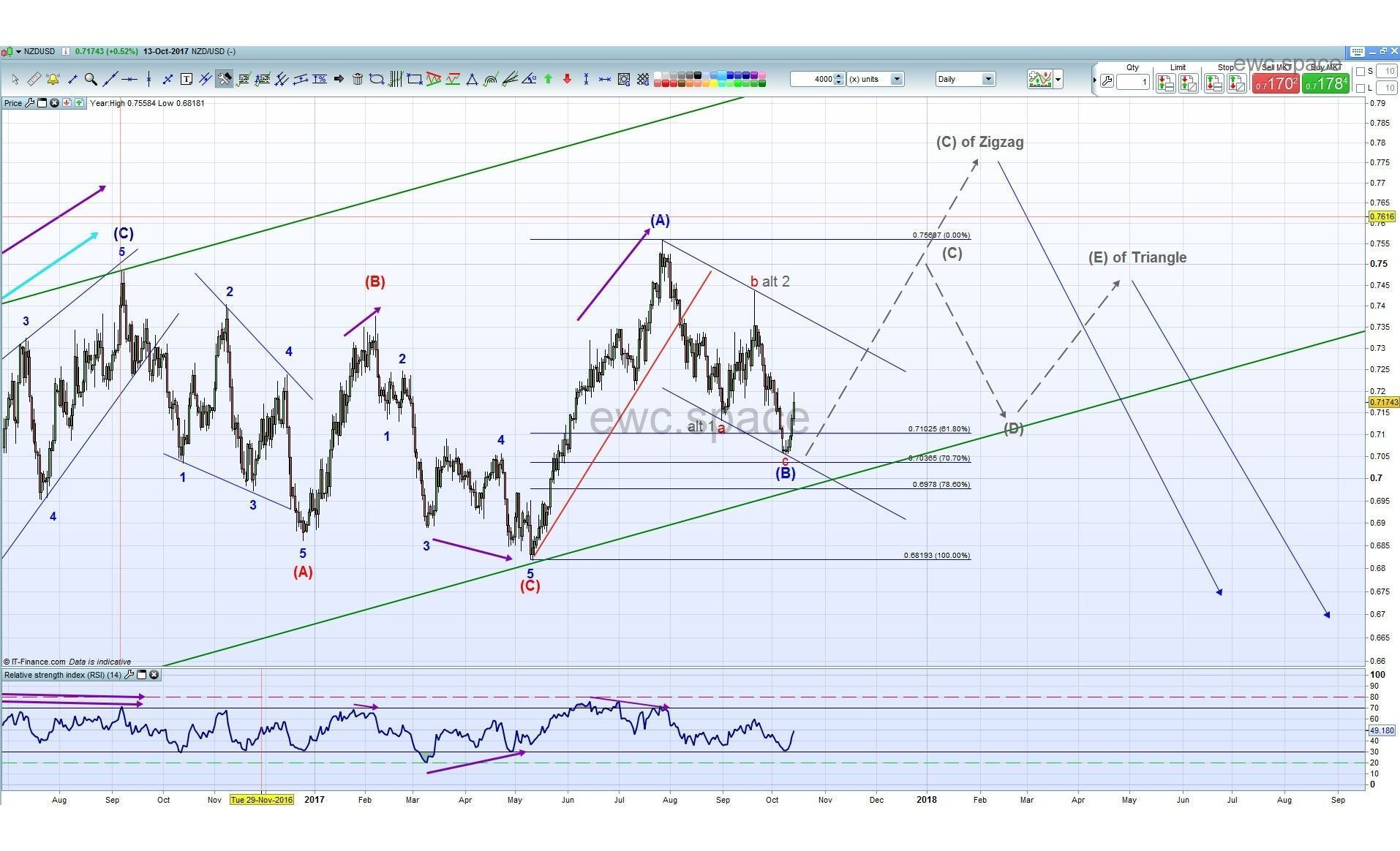Expand the indicators chart dropdown arrow
Viewport: 1400px width, 851px height.
[1058, 79]
